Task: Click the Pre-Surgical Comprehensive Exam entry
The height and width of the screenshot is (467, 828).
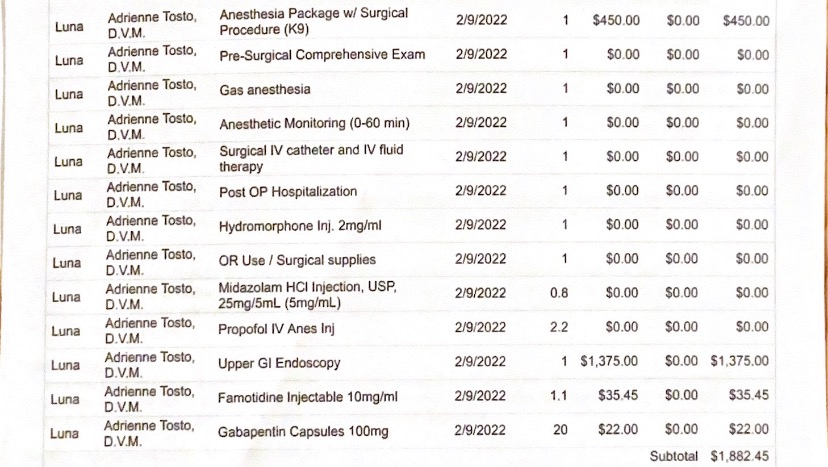Action: point(321,55)
